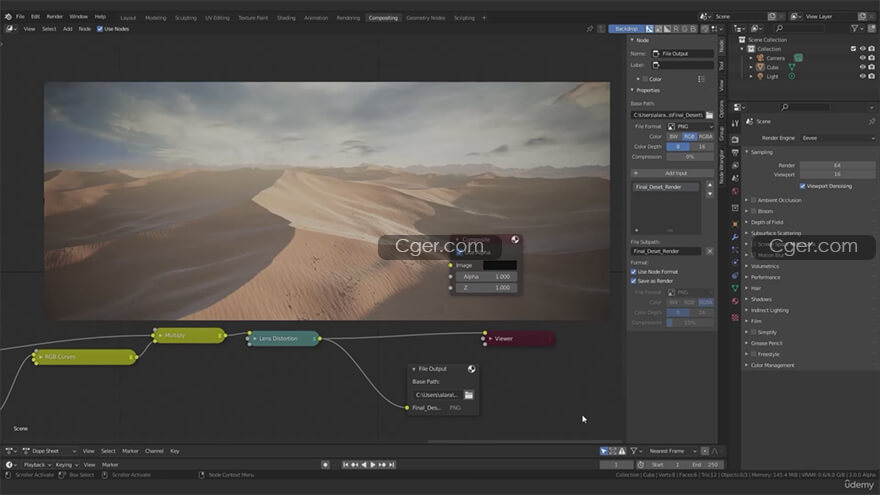
Task: Open the Render properties tab icon
Action: [x=735, y=140]
